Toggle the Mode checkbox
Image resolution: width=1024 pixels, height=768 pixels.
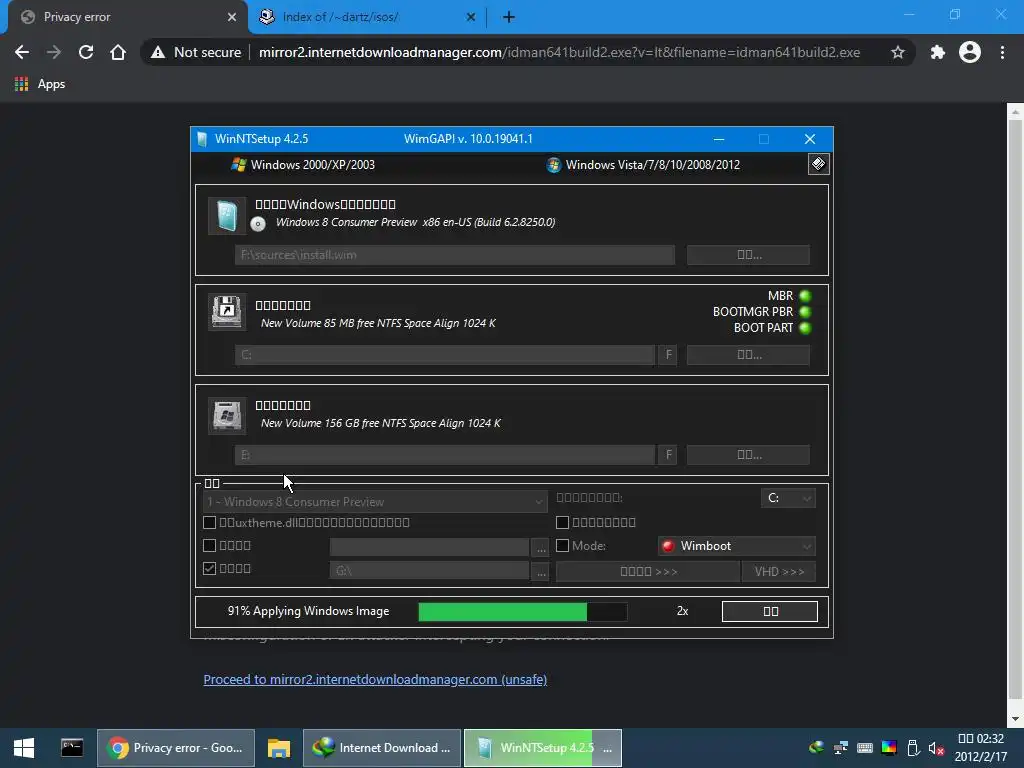click(x=562, y=545)
